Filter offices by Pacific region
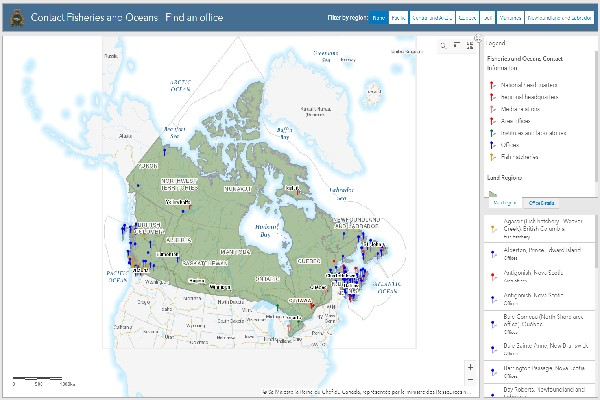600x400 pixels. pos(398,19)
